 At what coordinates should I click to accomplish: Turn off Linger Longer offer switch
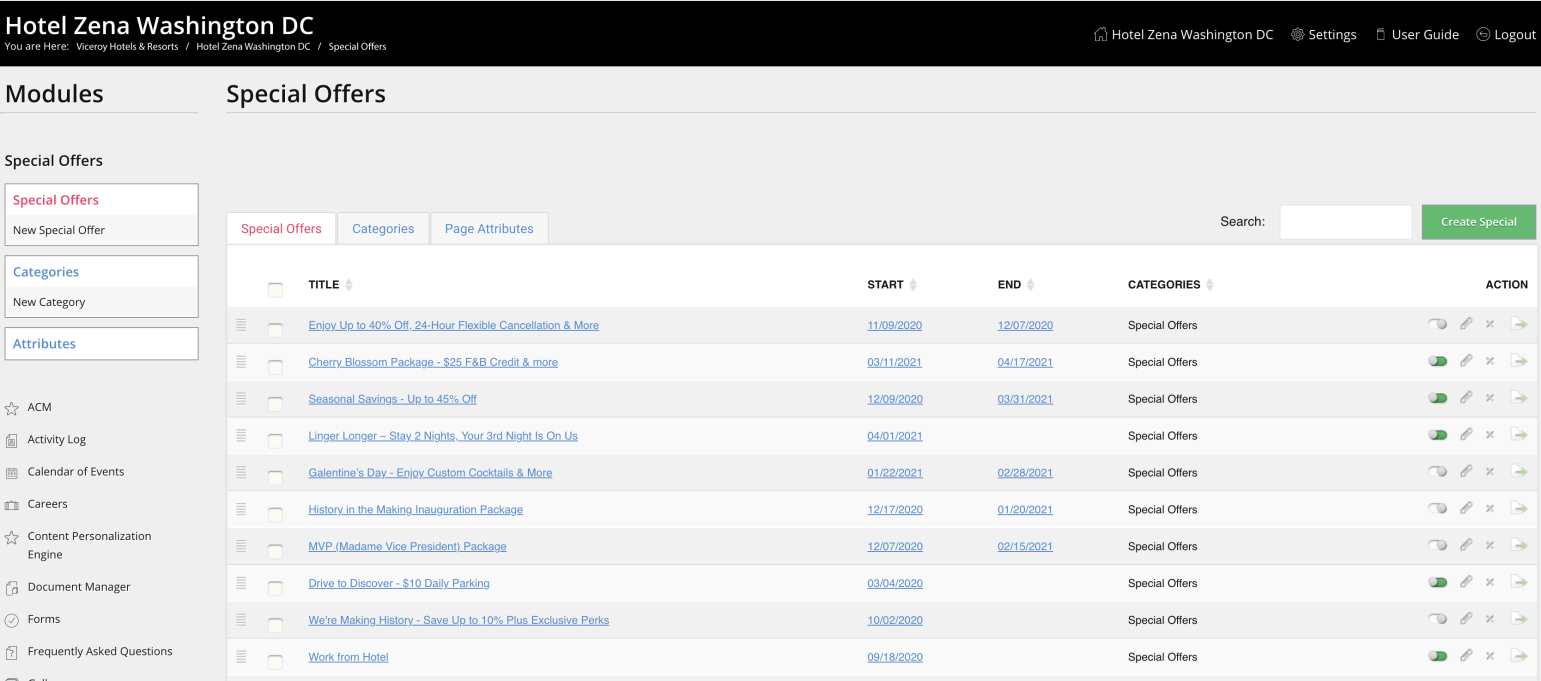1438,435
